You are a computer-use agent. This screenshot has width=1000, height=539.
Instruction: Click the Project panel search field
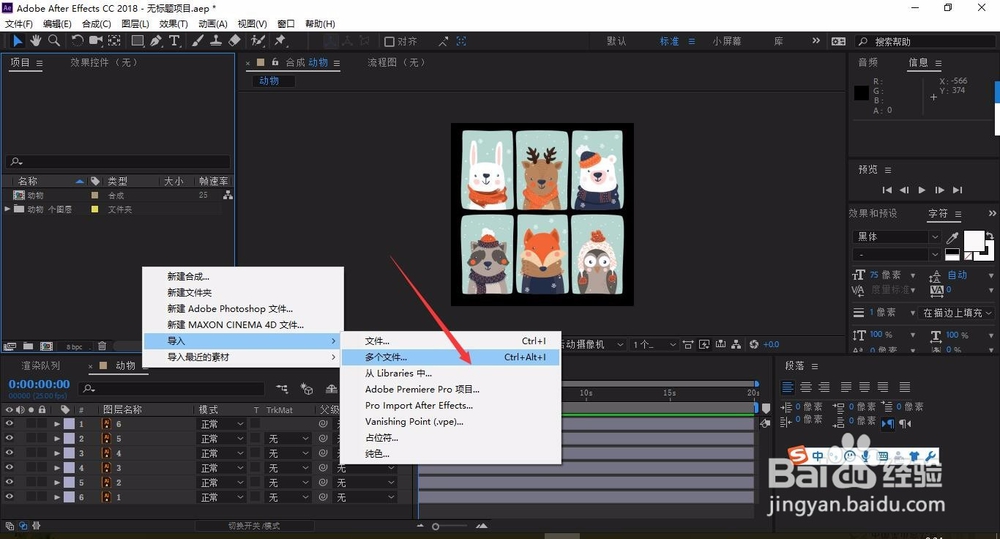[118, 161]
